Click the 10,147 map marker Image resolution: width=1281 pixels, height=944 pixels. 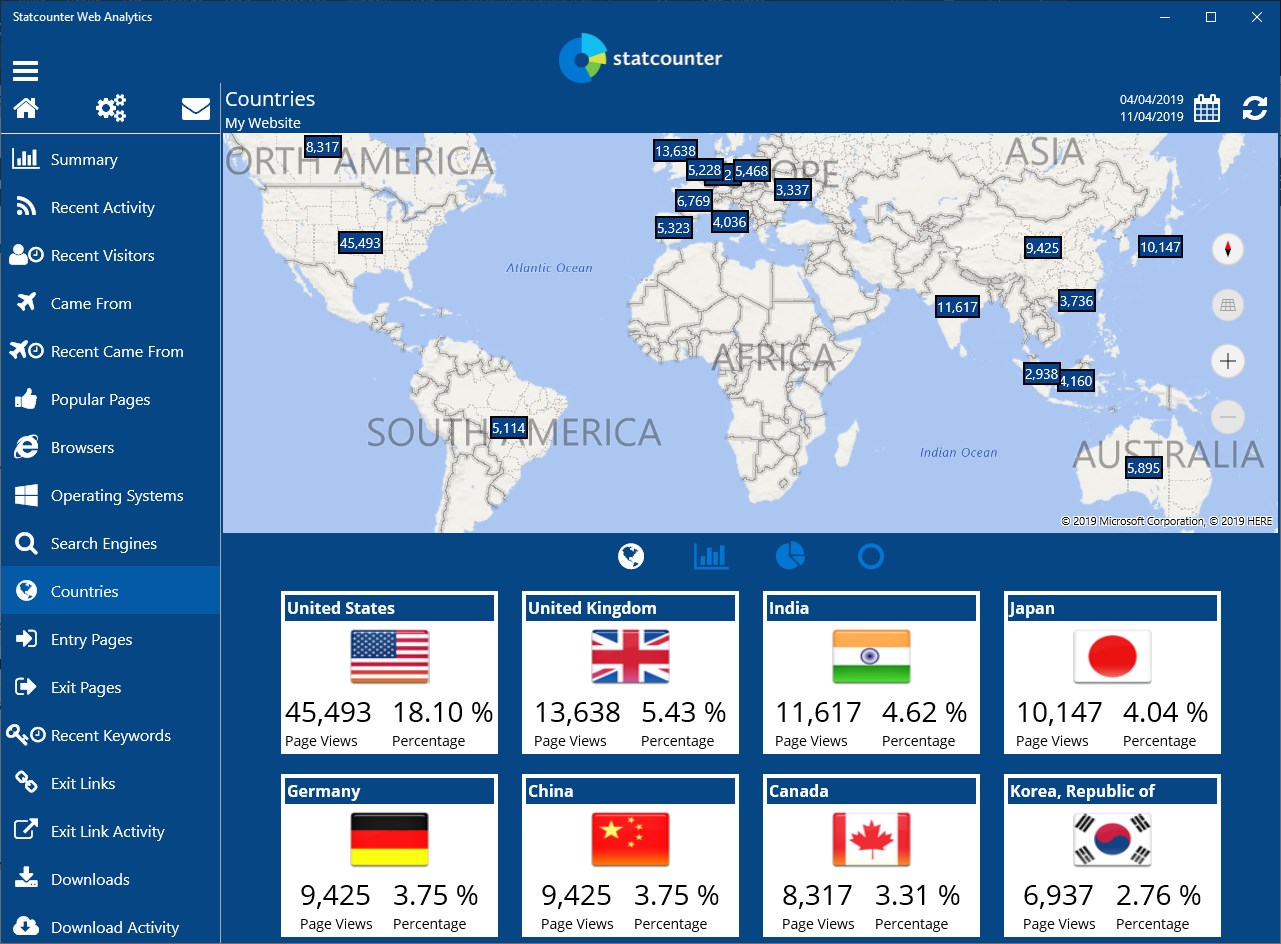tap(1160, 247)
